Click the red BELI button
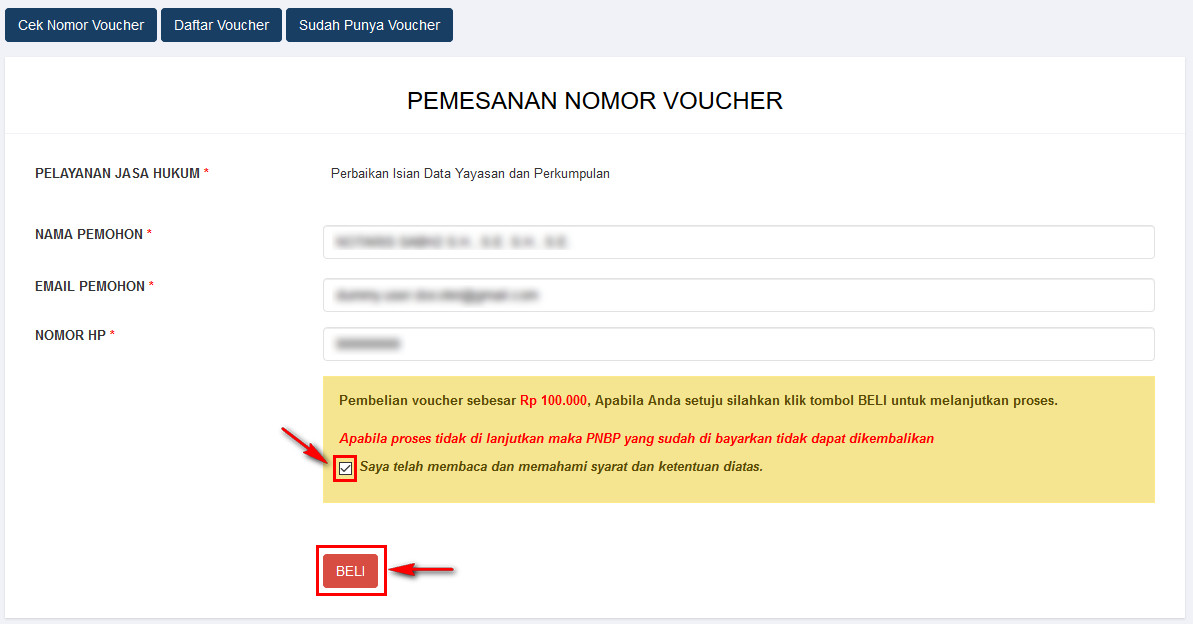Screen dimensions: 1193x624 [350, 571]
